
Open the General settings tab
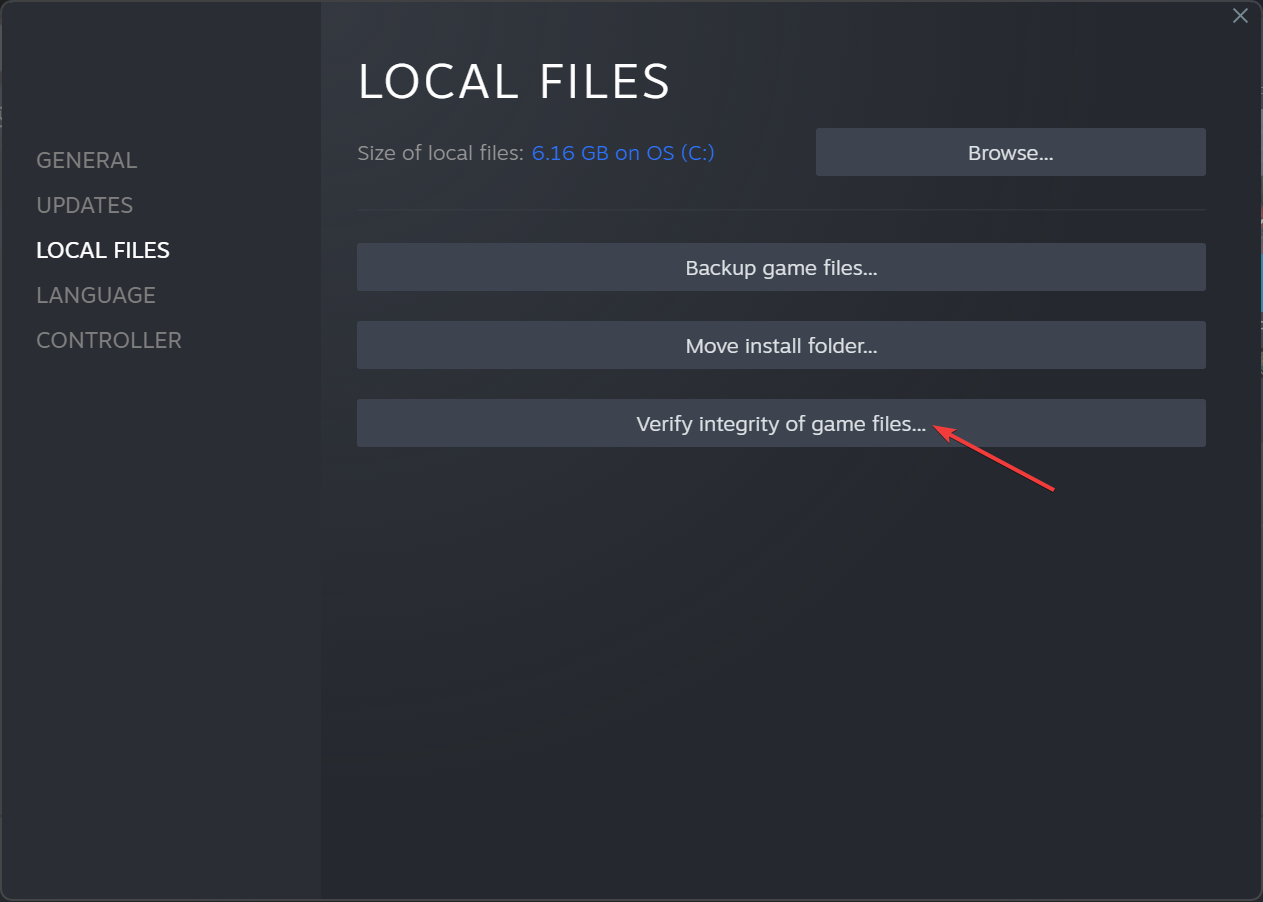click(86, 160)
